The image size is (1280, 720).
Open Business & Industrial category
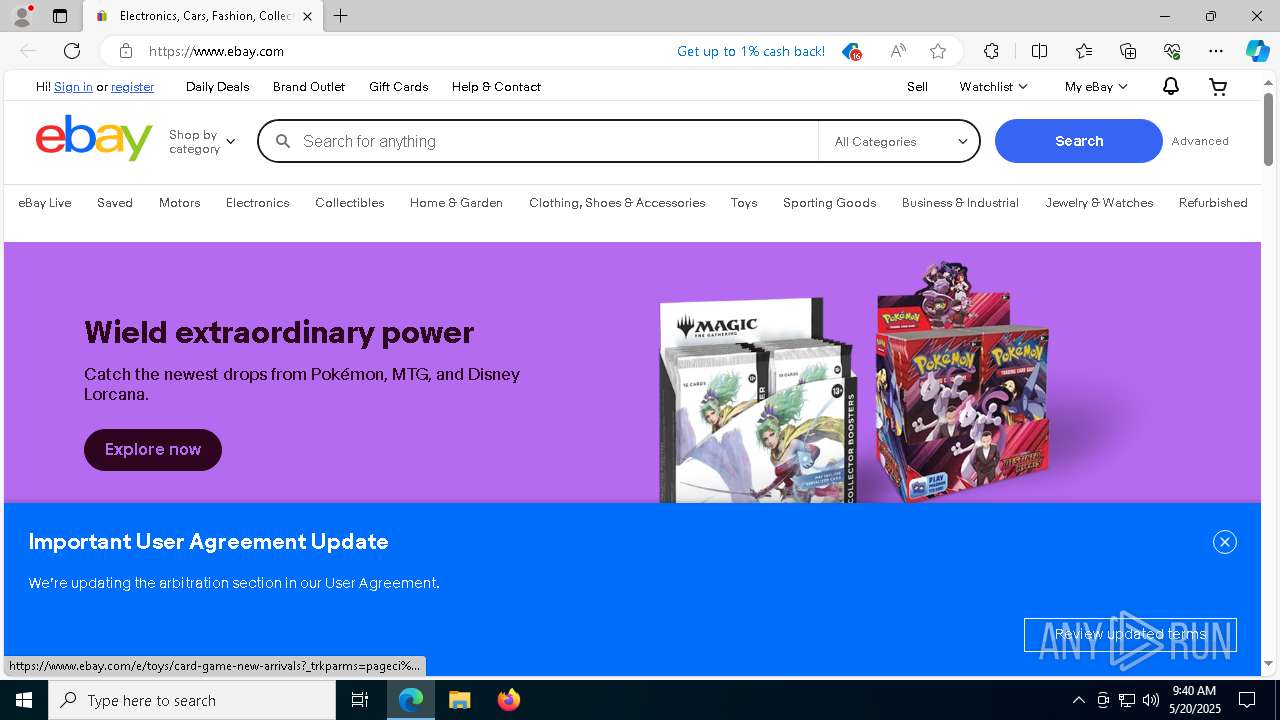click(960, 203)
